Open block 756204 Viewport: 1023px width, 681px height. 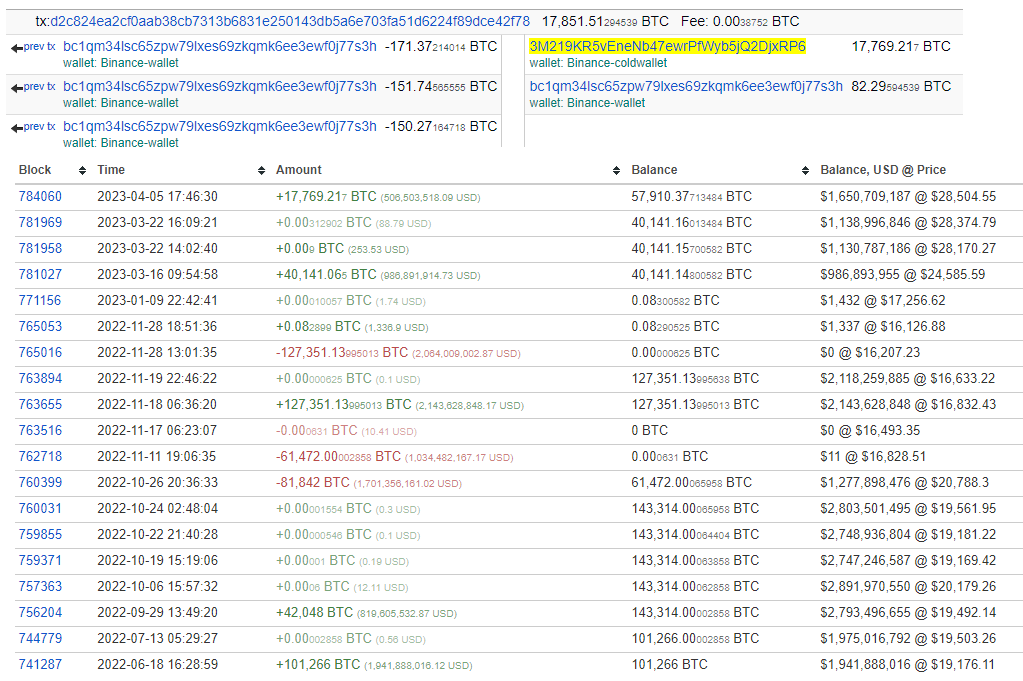pyautogui.click(x=40, y=612)
